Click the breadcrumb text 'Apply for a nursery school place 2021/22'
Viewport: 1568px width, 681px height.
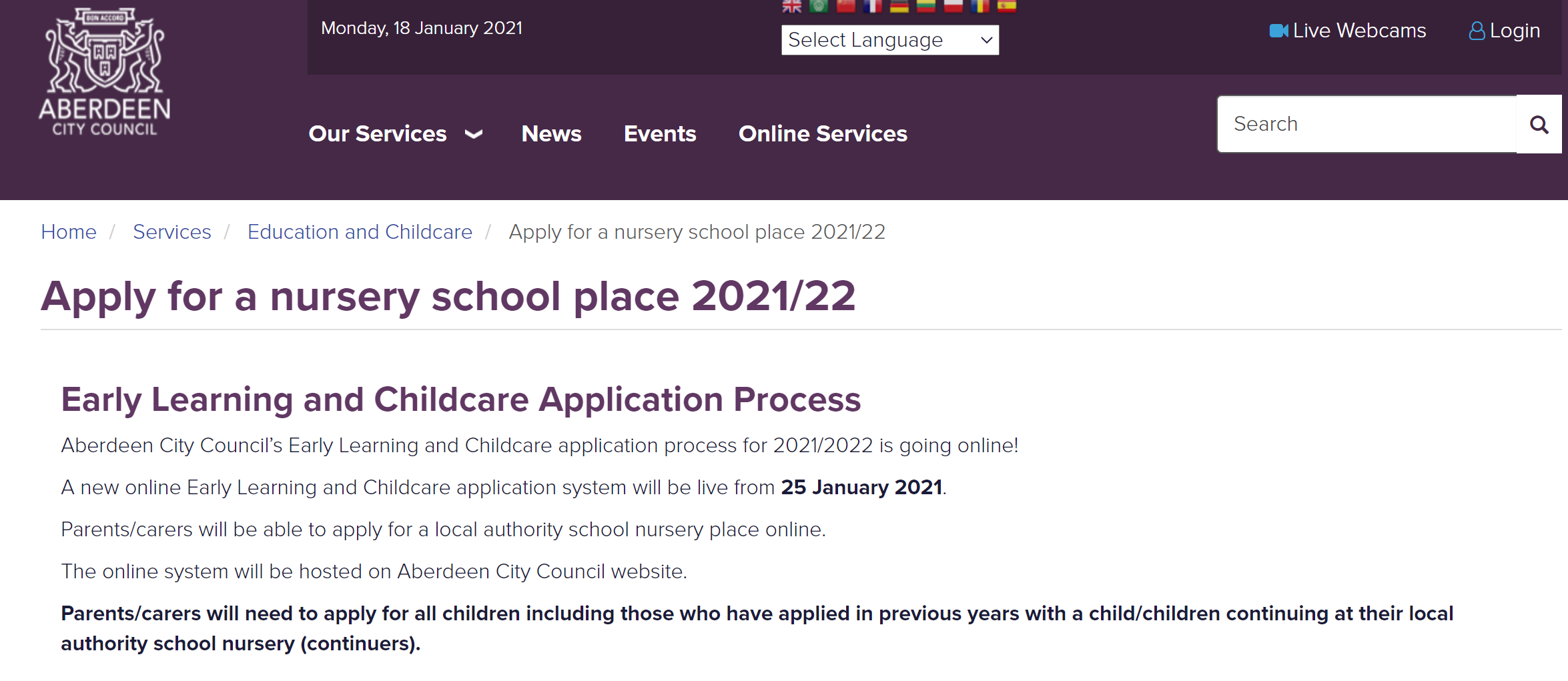(x=697, y=231)
